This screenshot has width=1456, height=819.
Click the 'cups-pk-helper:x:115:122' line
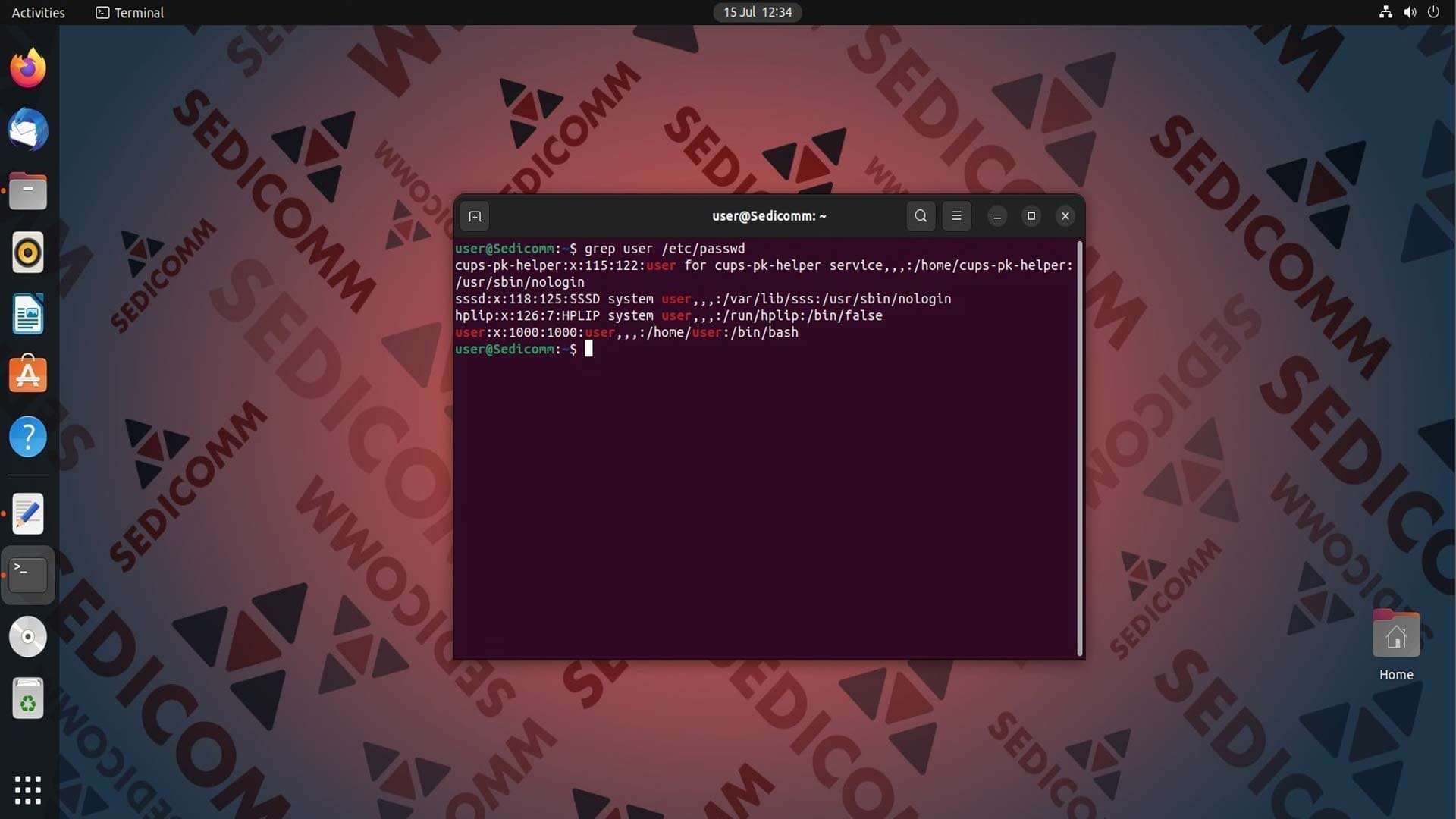(764, 265)
